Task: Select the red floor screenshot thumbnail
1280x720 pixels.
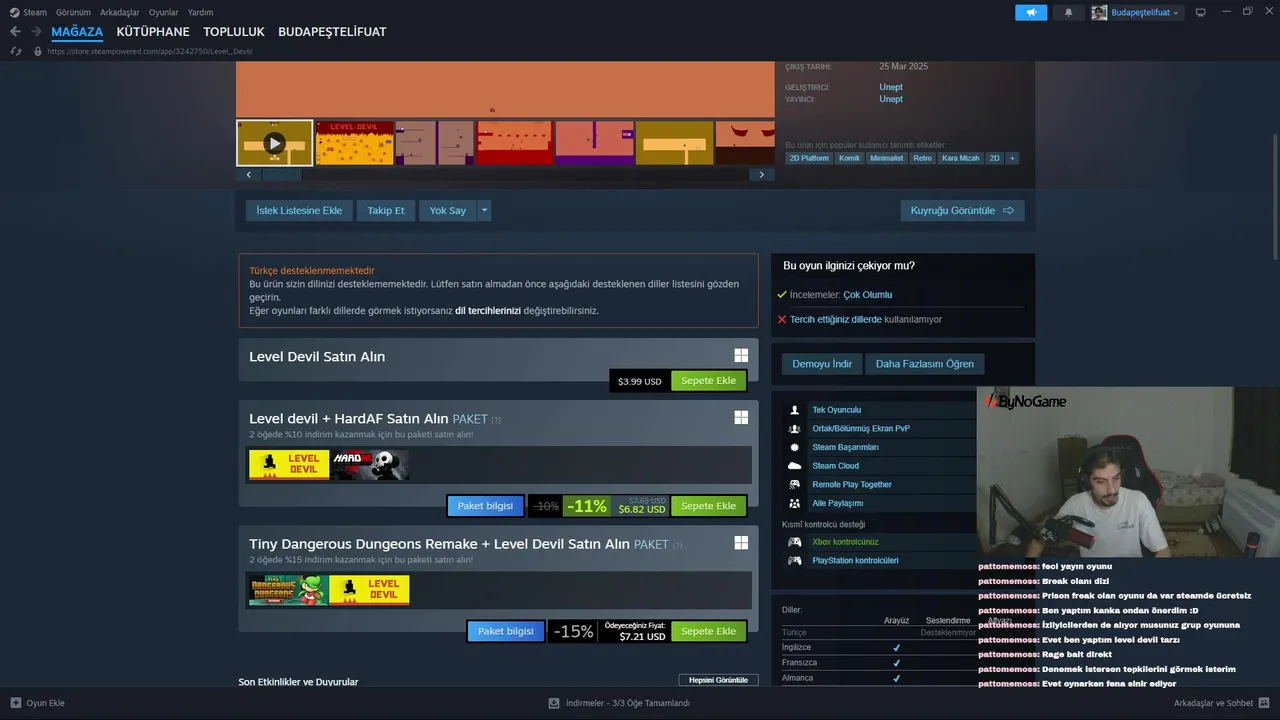Action: (x=514, y=143)
